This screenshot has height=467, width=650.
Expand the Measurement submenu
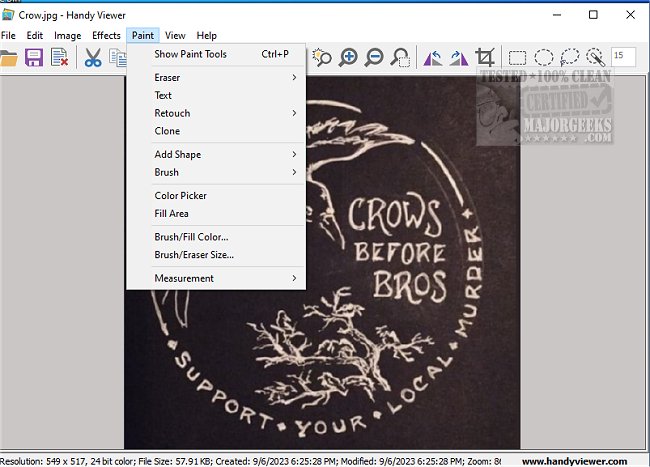[184, 278]
